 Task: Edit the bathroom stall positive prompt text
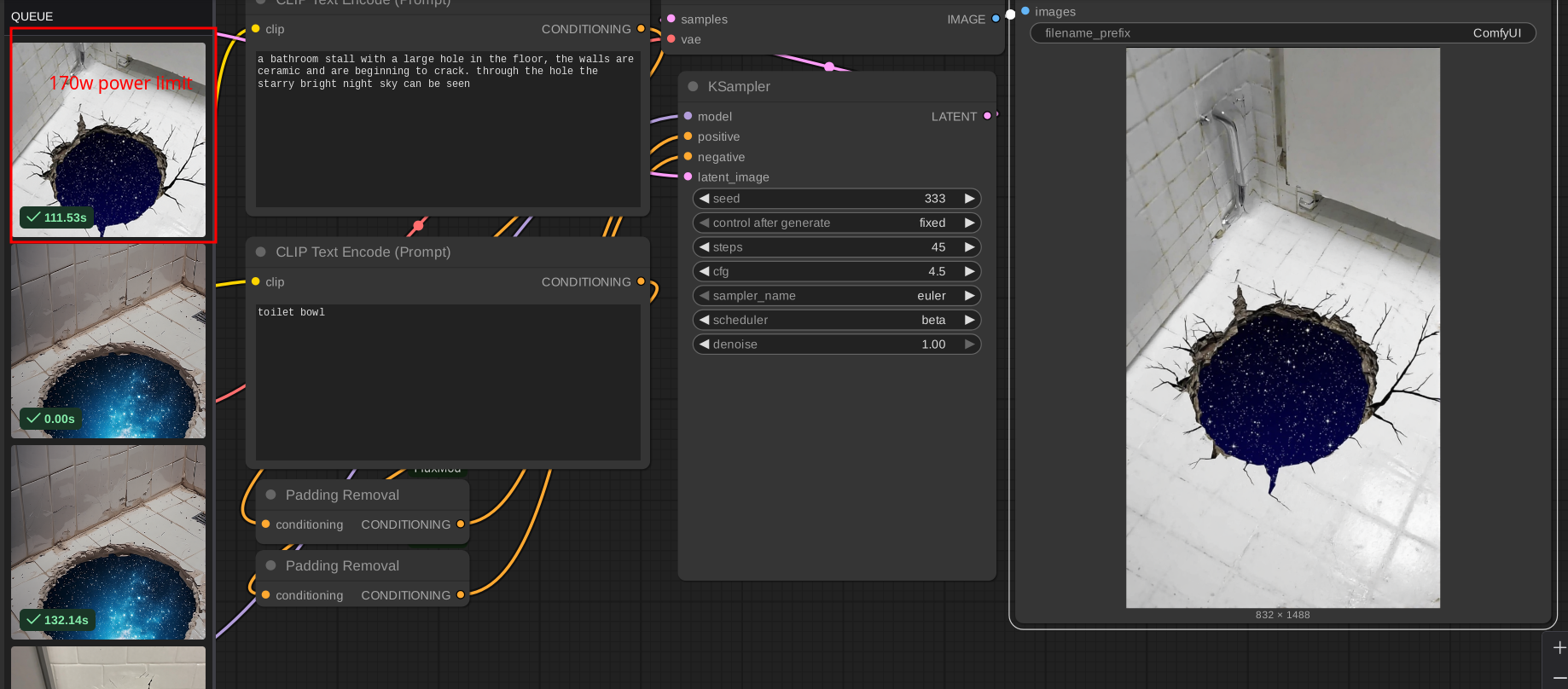[448, 128]
